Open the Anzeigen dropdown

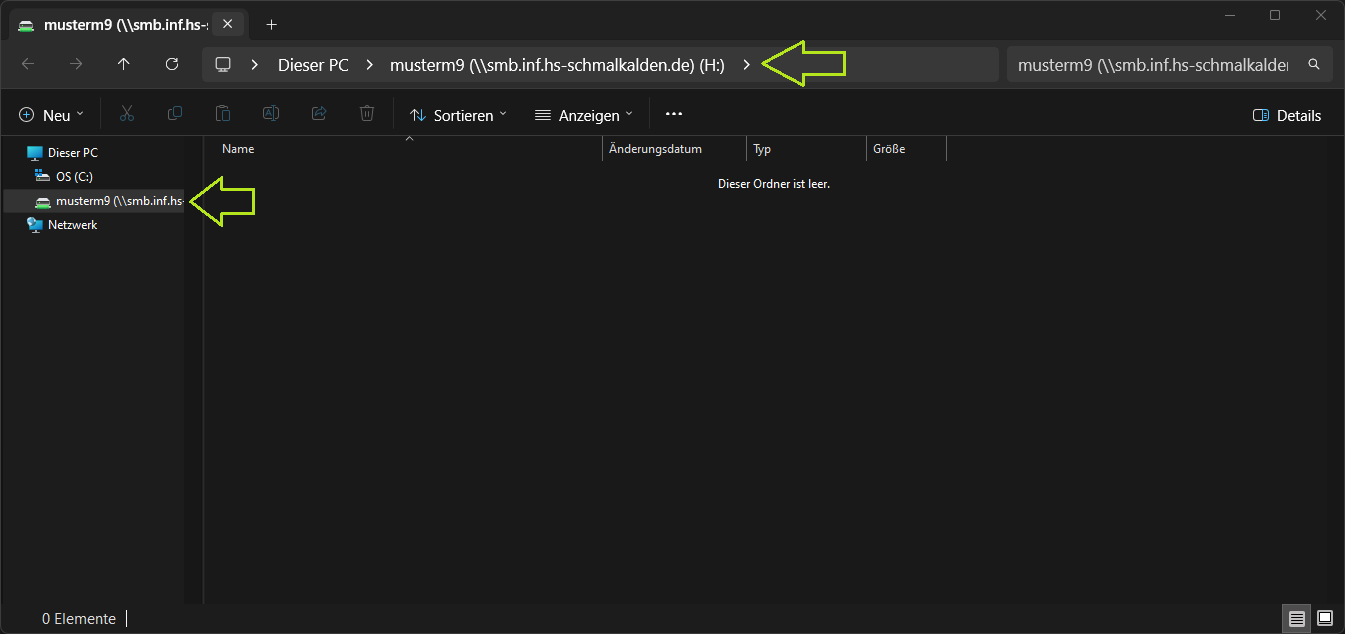pyautogui.click(x=584, y=115)
